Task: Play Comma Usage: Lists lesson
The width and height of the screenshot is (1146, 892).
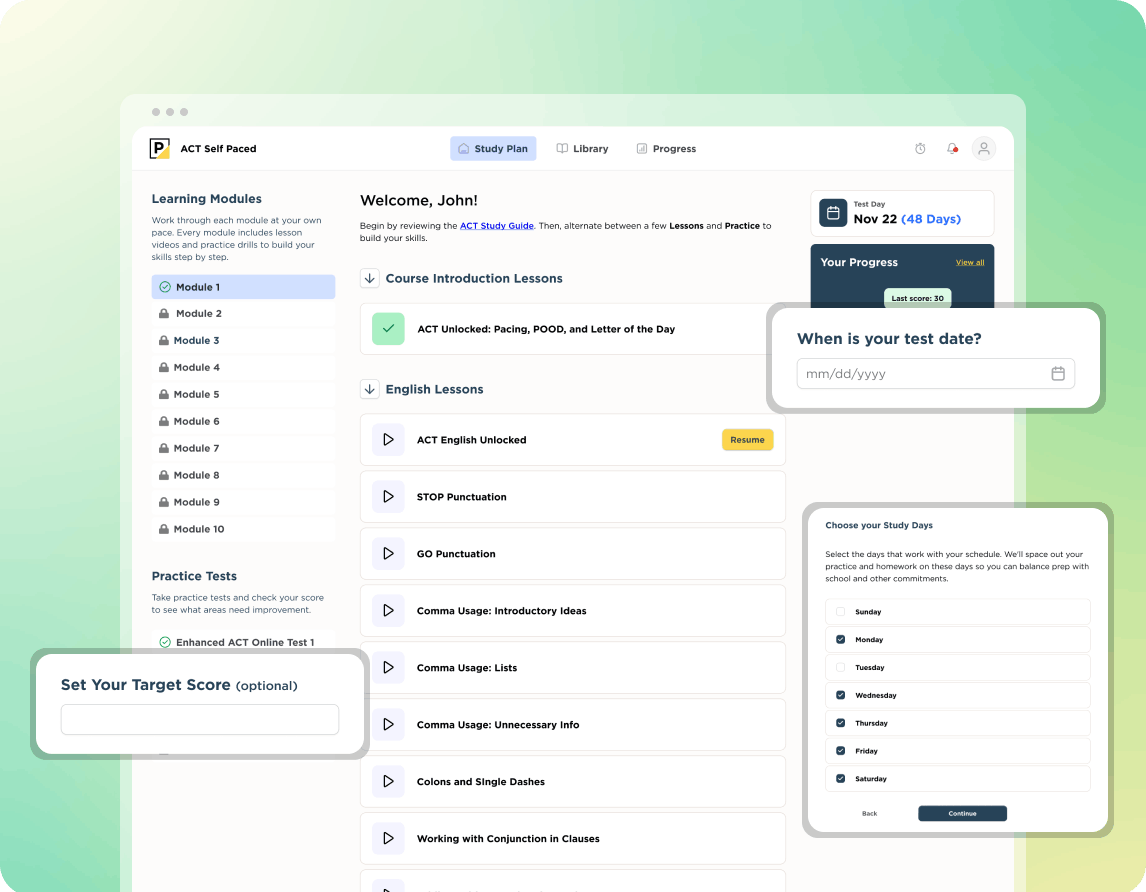Action: (x=388, y=668)
